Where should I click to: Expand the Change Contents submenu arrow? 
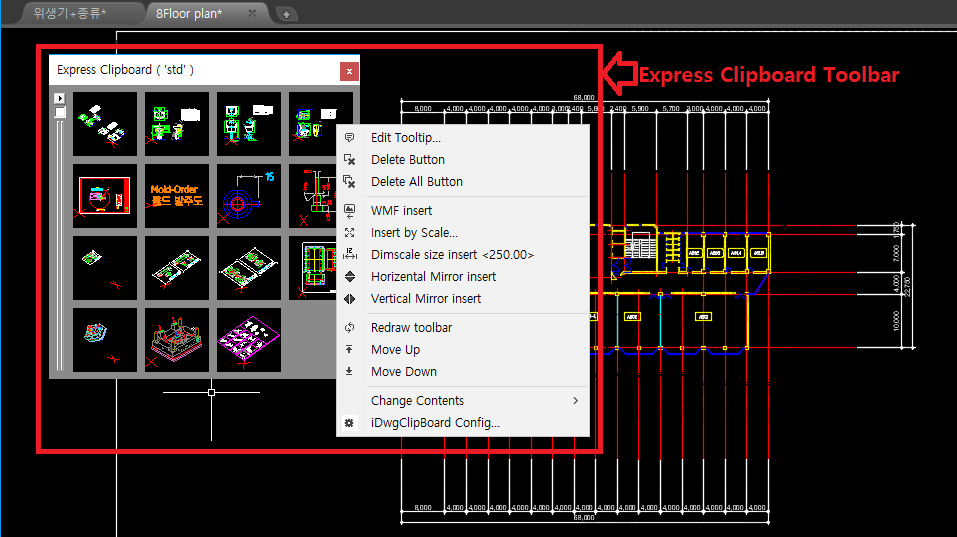click(x=576, y=400)
